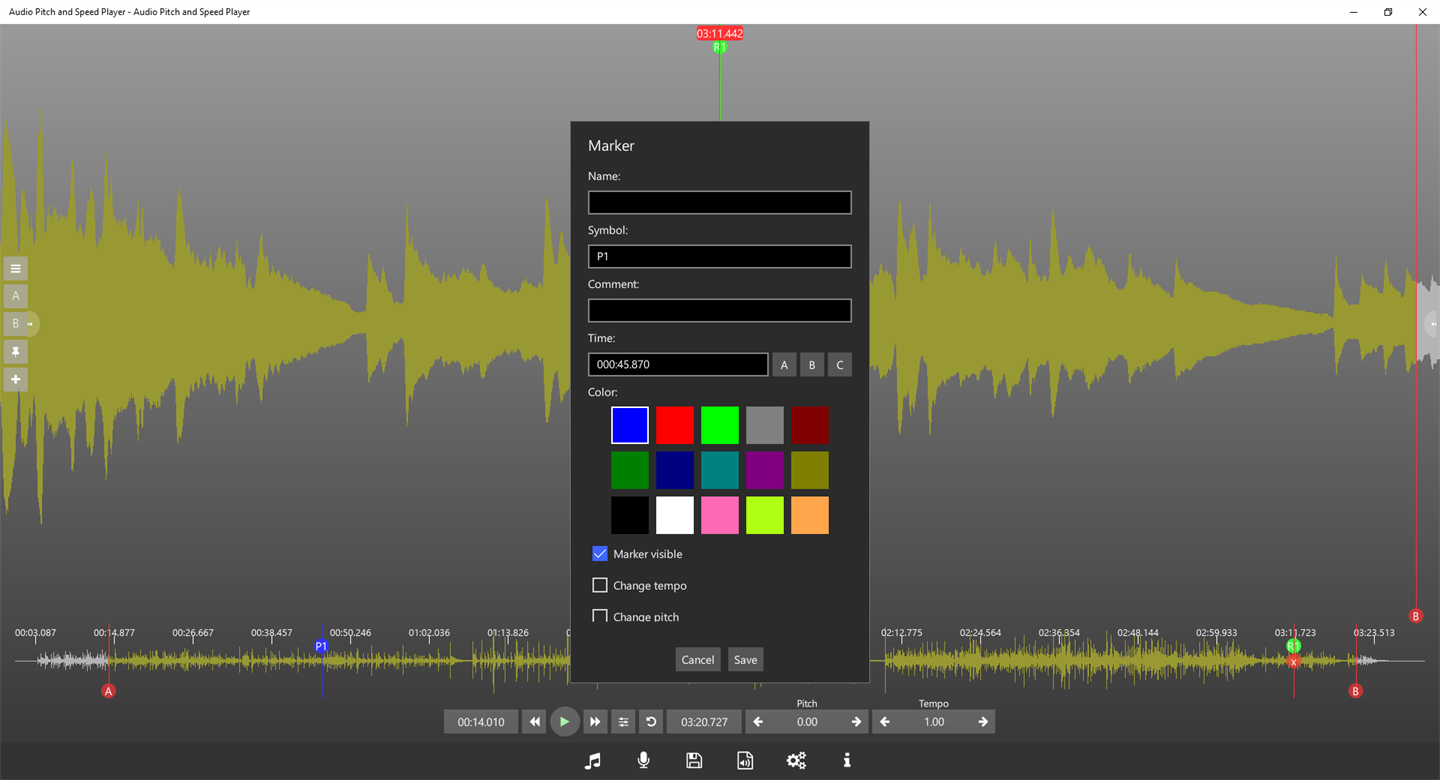Start playback with the green play button

[x=565, y=722]
